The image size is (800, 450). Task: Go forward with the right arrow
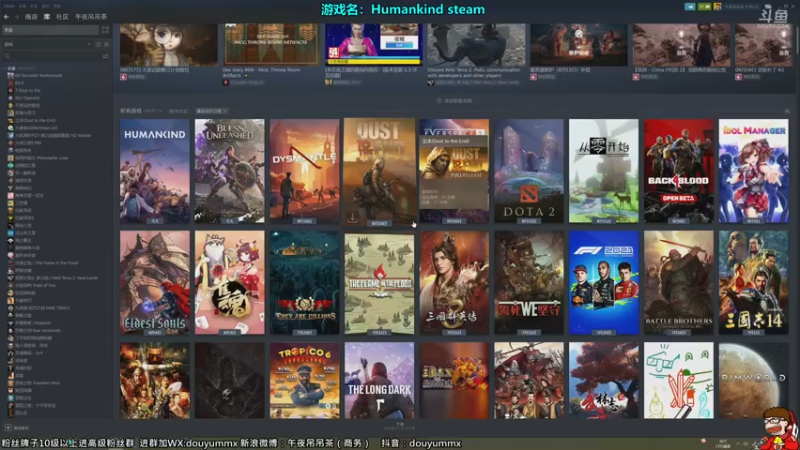(x=16, y=17)
